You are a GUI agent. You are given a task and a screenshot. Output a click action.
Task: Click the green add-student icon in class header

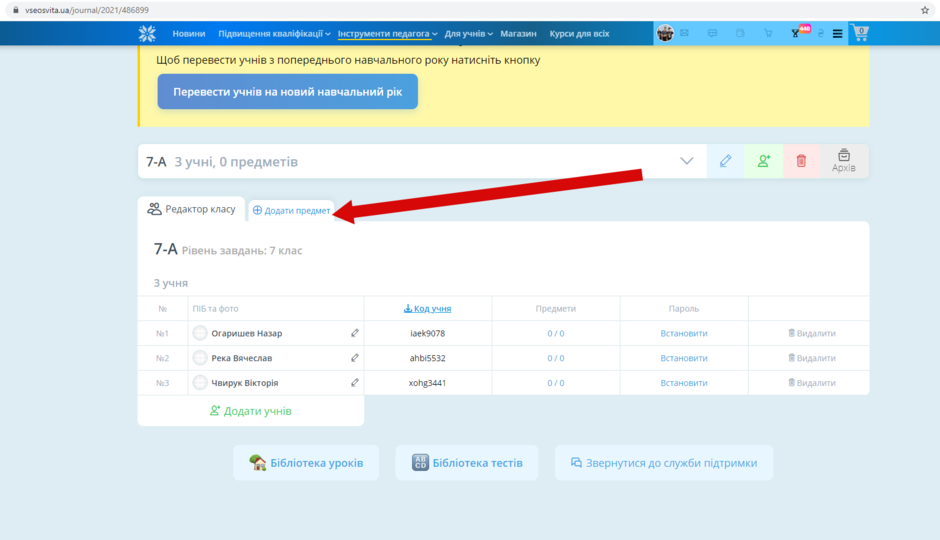pyautogui.click(x=763, y=161)
